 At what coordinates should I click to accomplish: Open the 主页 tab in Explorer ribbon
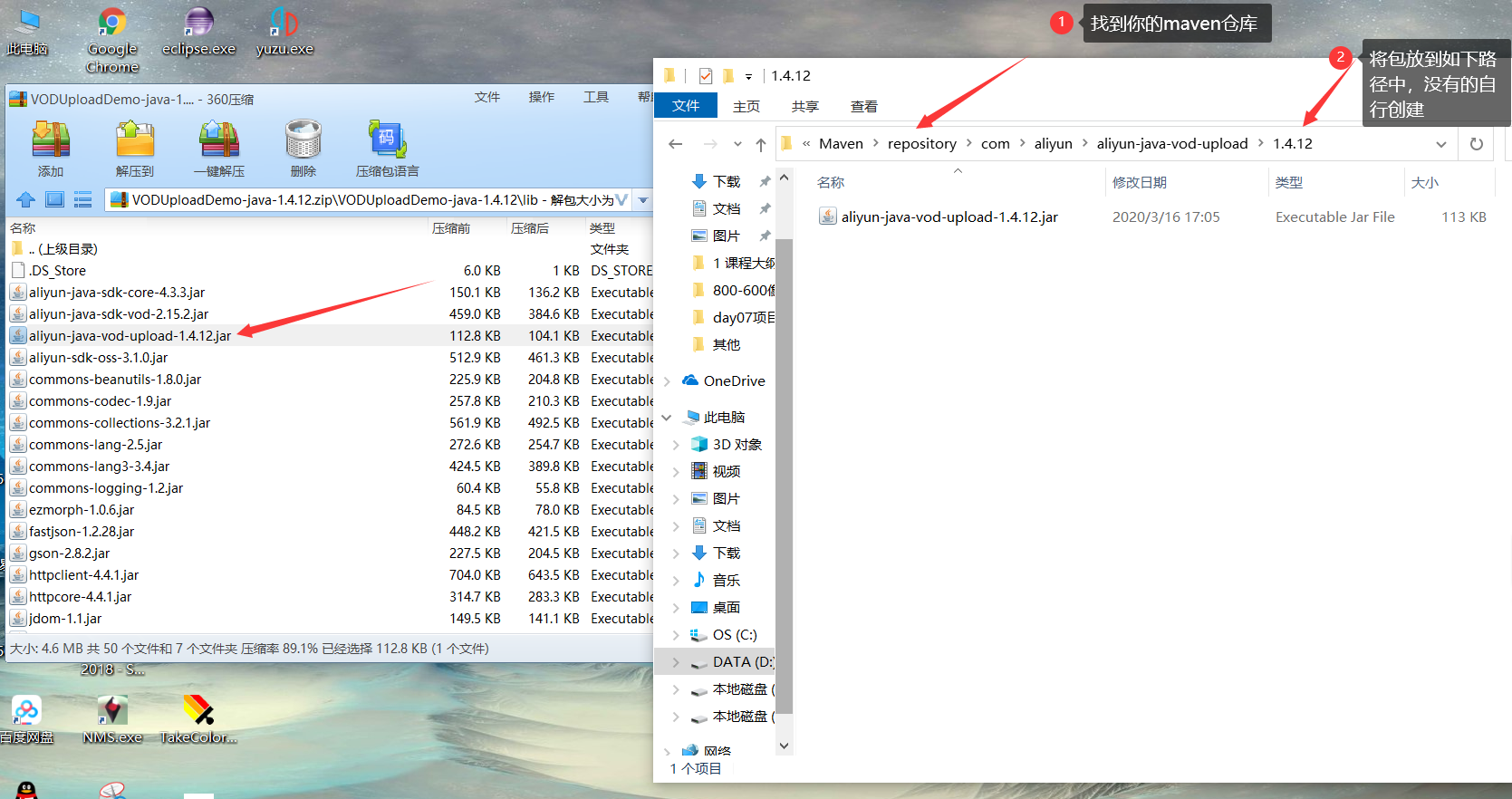pos(746,106)
